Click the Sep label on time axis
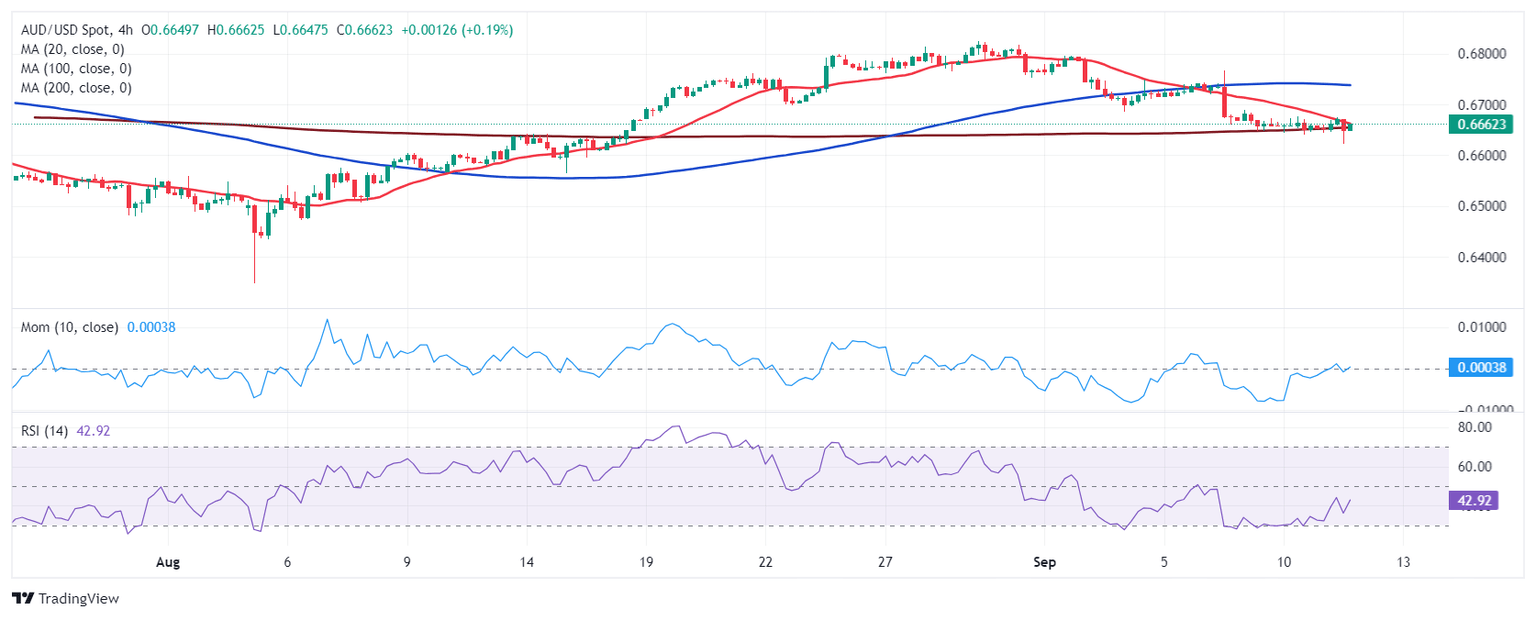Viewport: 1536px width, 618px height. (1045, 562)
